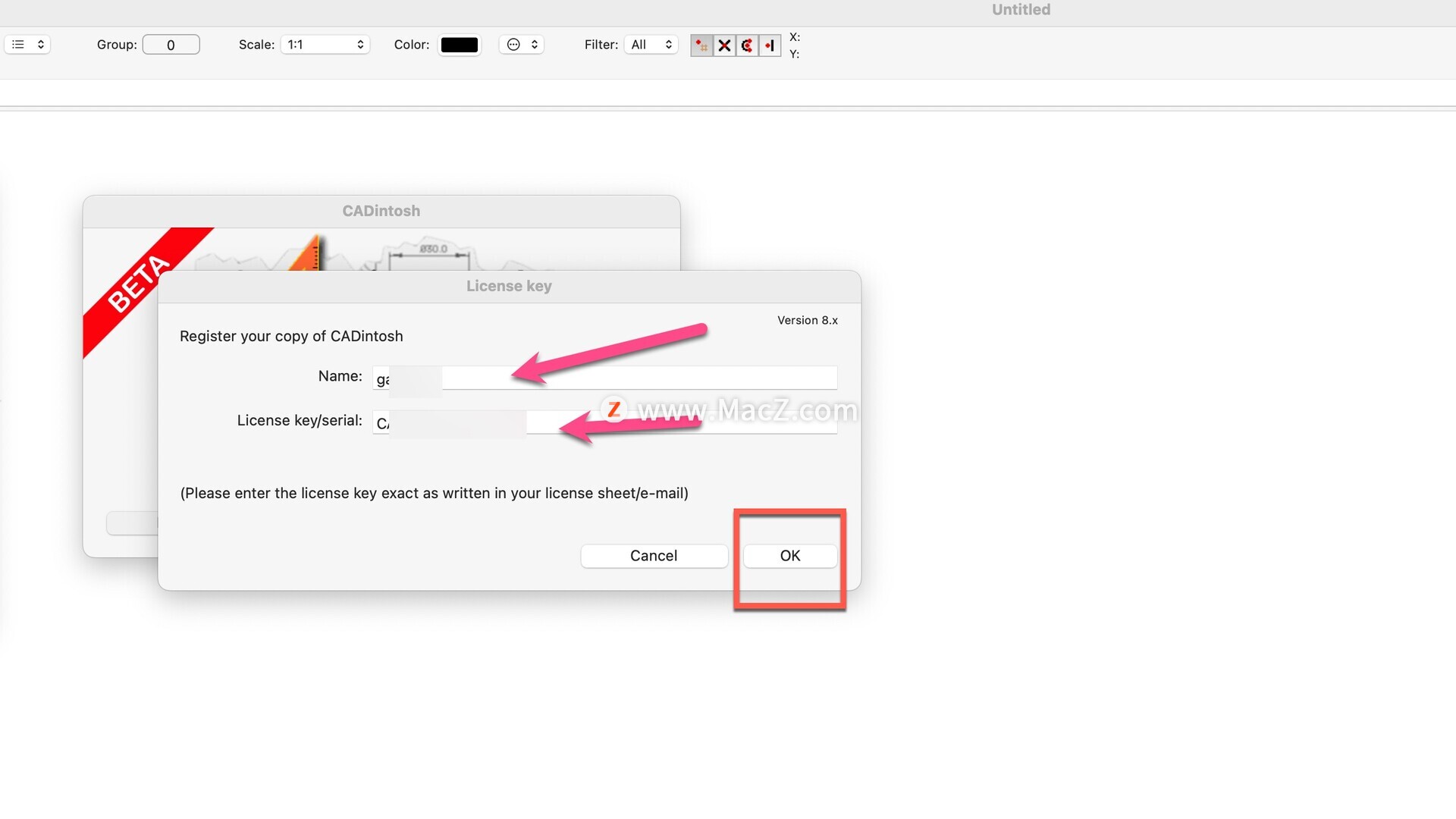The width and height of the screenshot is (1456, 819).
Task: Click the license sheet instruction note
Action: [x=435, y=494]
